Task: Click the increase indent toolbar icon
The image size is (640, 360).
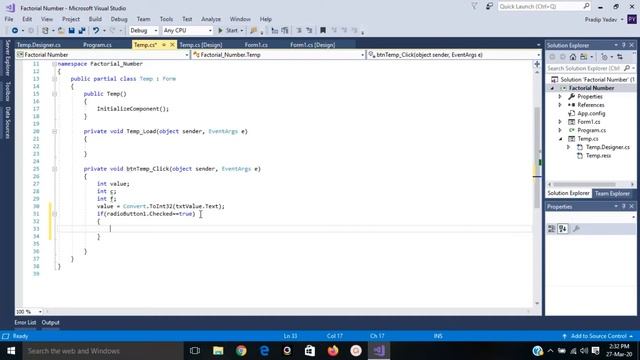Action: pyautogui.click(x=285, y=31)
